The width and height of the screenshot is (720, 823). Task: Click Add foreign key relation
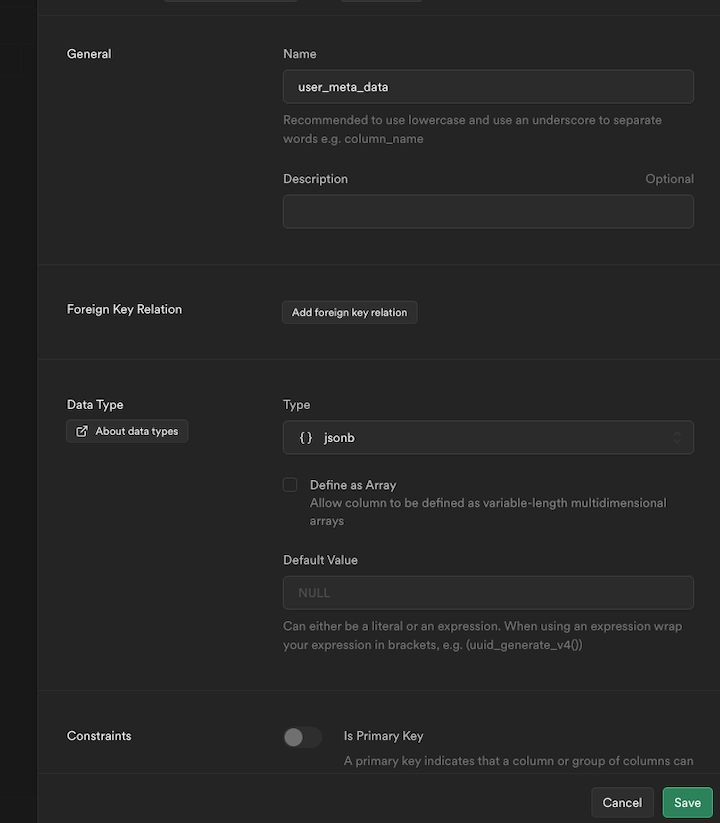(349, 312)
